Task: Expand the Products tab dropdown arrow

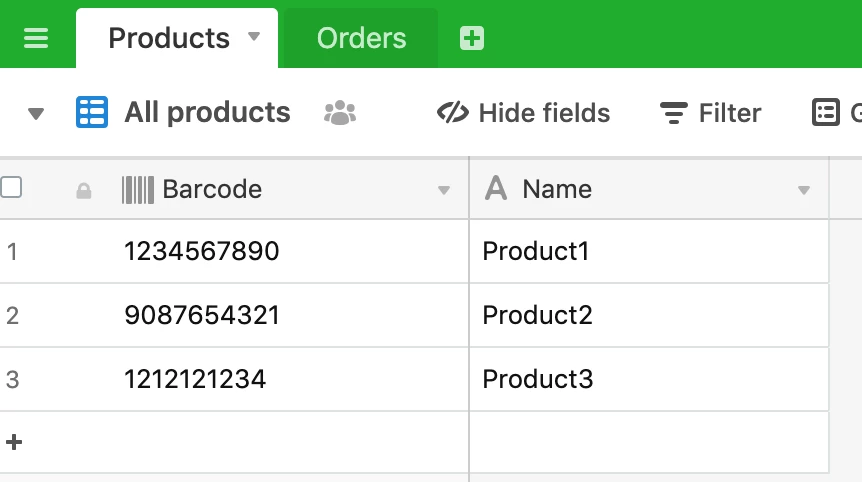Action: [x=253, y=37]
